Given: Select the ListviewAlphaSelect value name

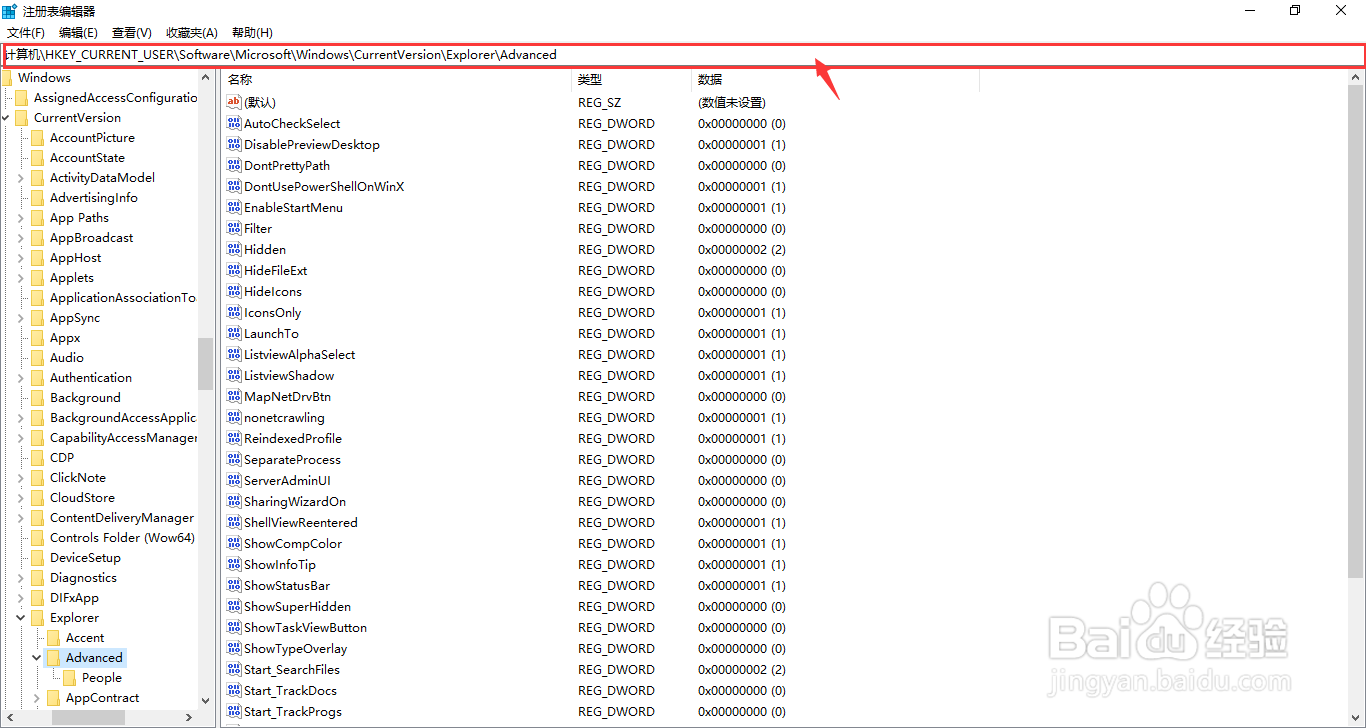Looking at the screenshot, I should coord(299,354).
